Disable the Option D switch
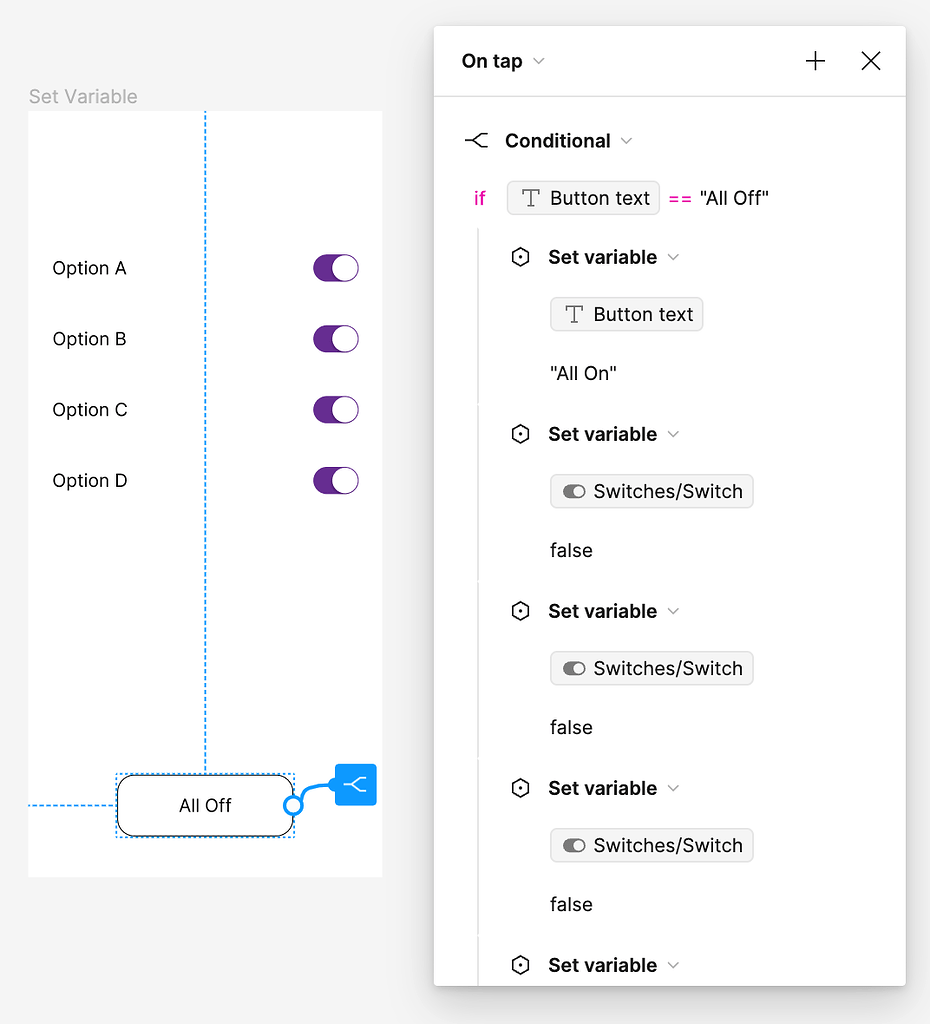 336,481
